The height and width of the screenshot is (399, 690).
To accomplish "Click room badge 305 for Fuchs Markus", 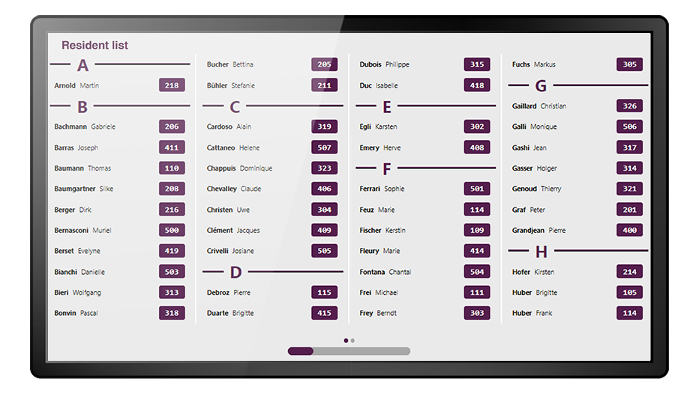I will coord(630,65).
